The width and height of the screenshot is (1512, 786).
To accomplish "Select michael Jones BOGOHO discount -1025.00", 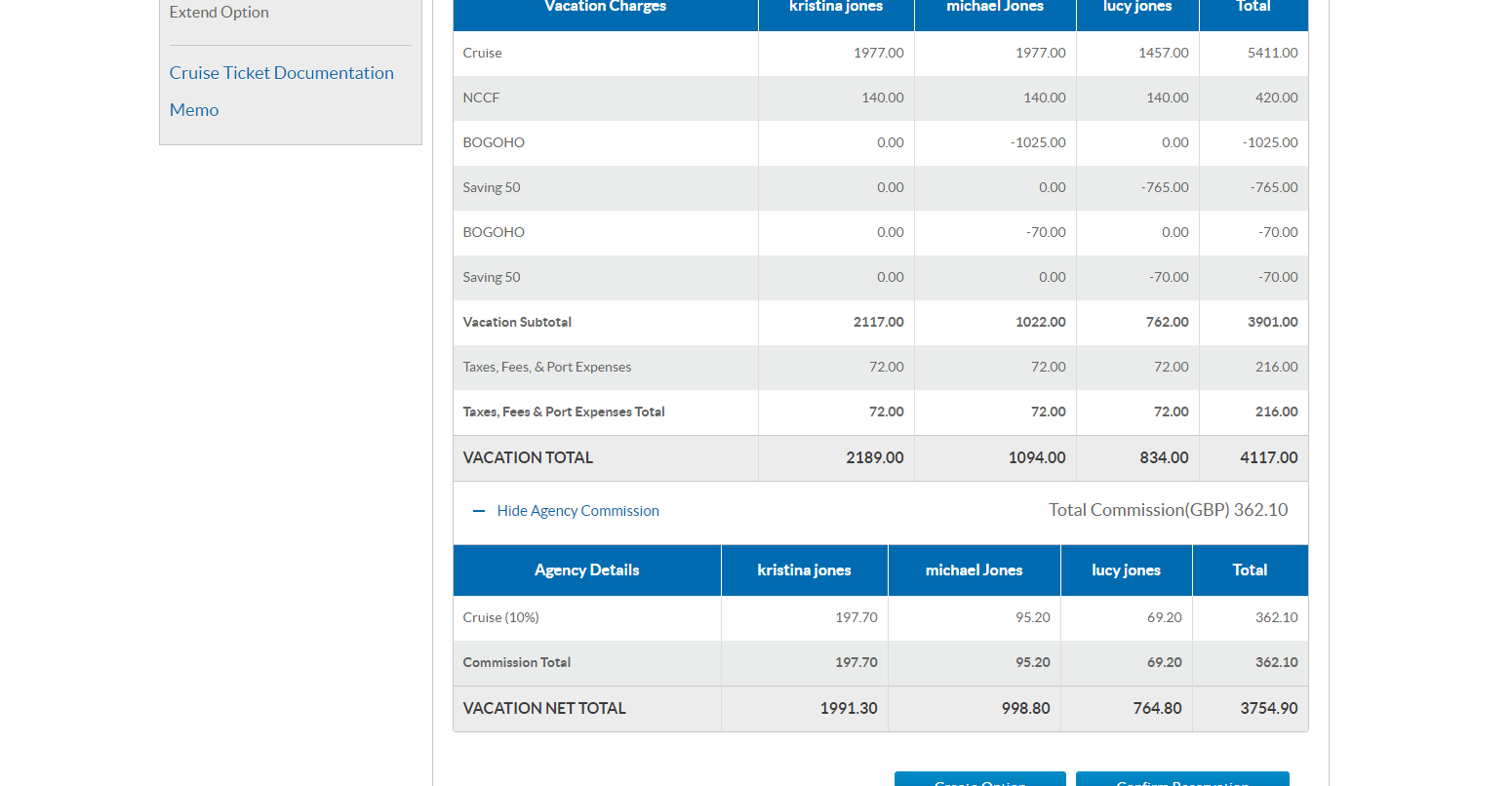I will [x=1038, y=143].
